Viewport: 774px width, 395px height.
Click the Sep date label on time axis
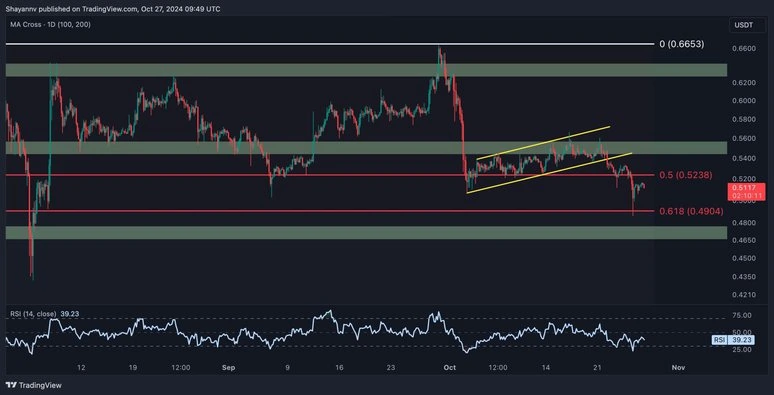[x=228, y=368]
